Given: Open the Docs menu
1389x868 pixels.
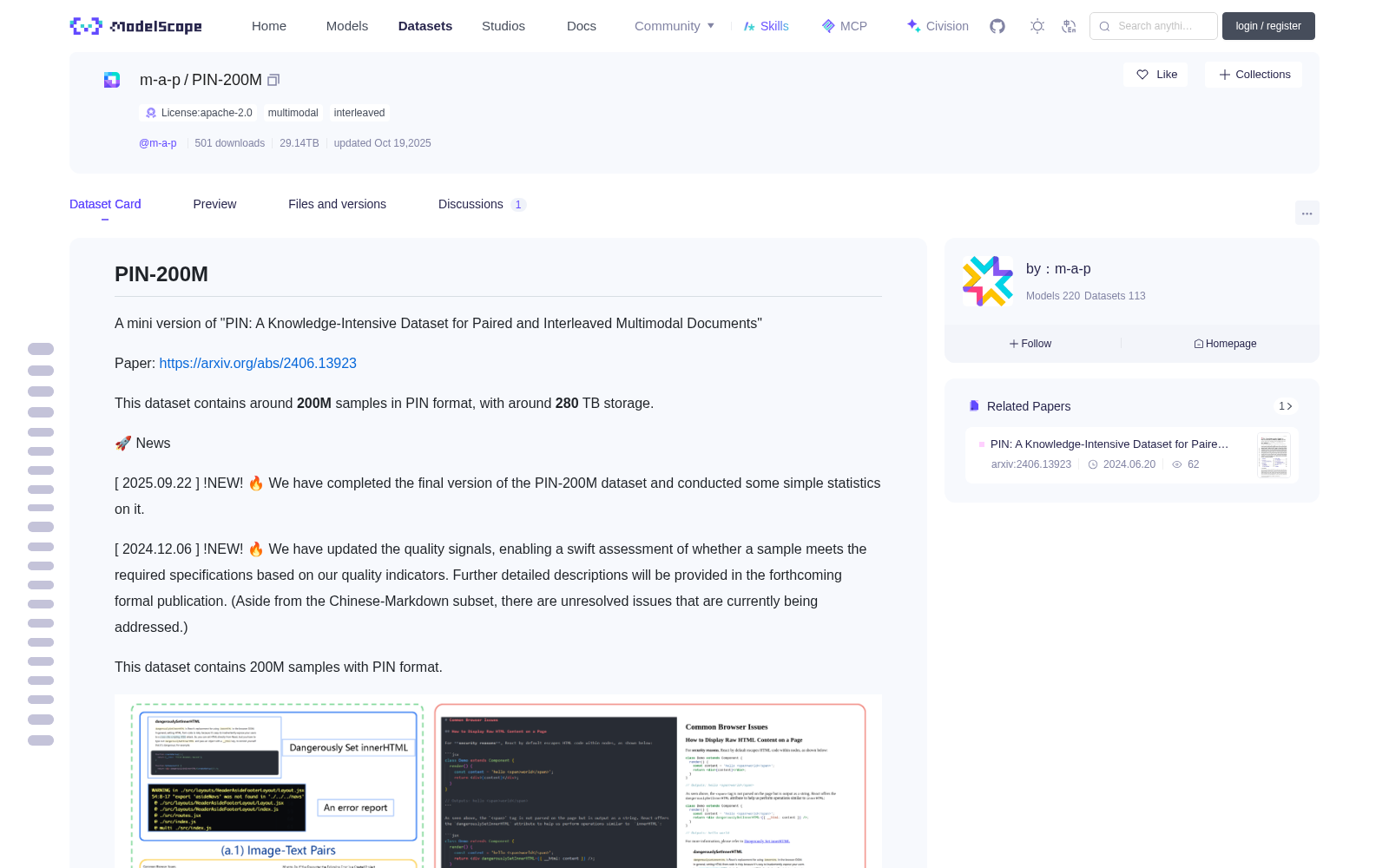Looking at the screenshot, I should pyautogui.click(x=582, y=26).
